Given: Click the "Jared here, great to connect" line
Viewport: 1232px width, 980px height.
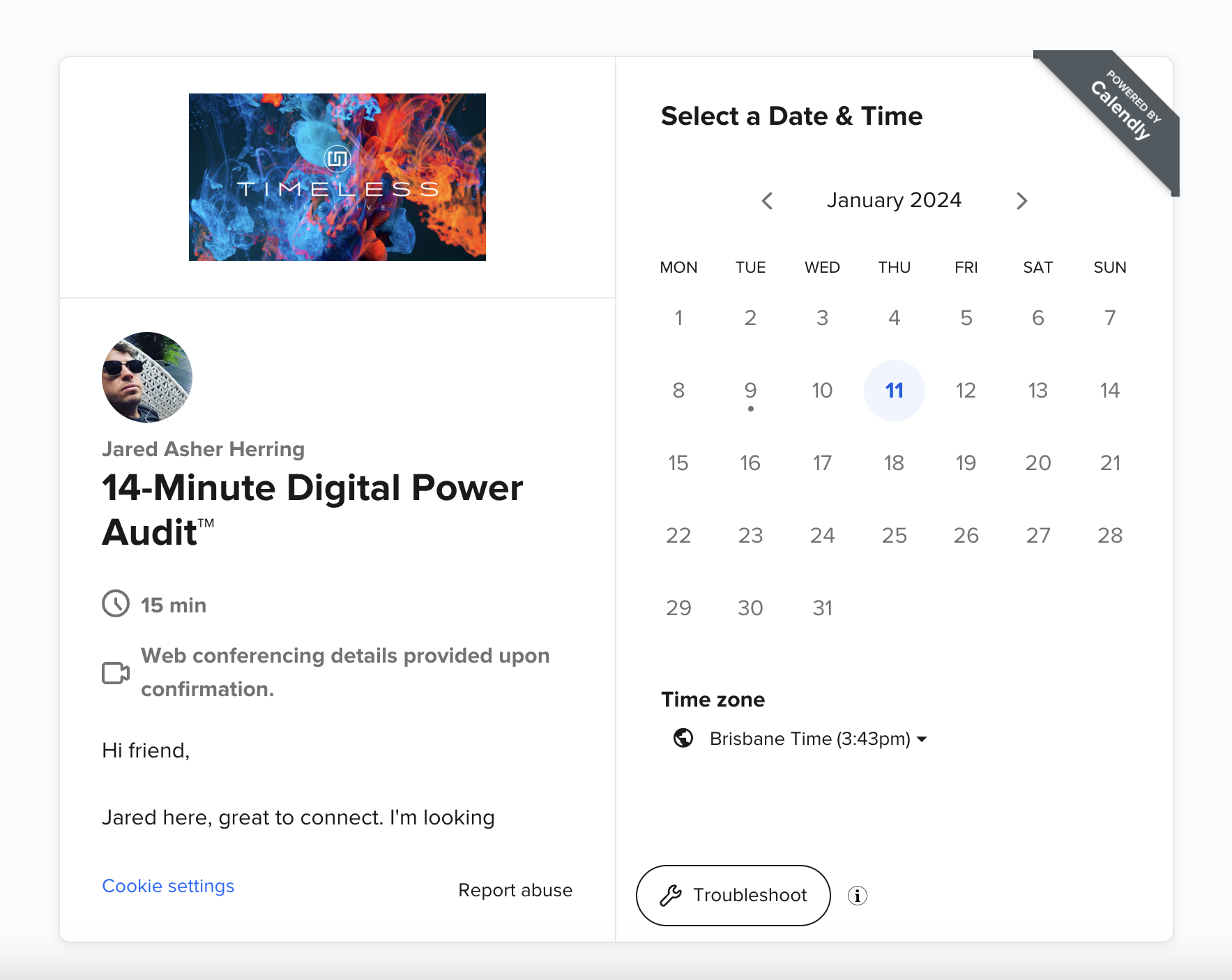Looking at the screenshot, I should [x=298, y=817].
